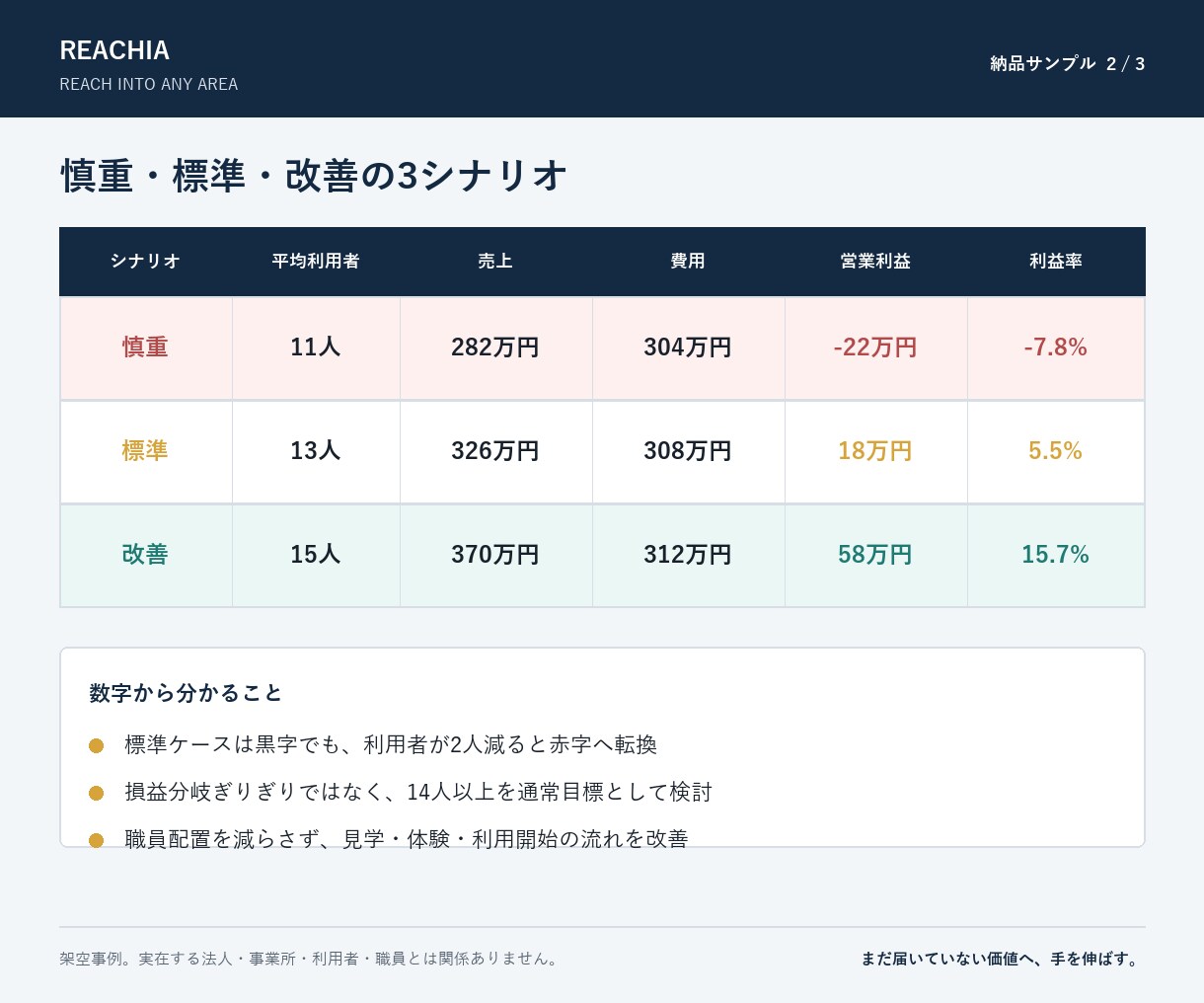Click the 費用 column header

tap(688, 262)
